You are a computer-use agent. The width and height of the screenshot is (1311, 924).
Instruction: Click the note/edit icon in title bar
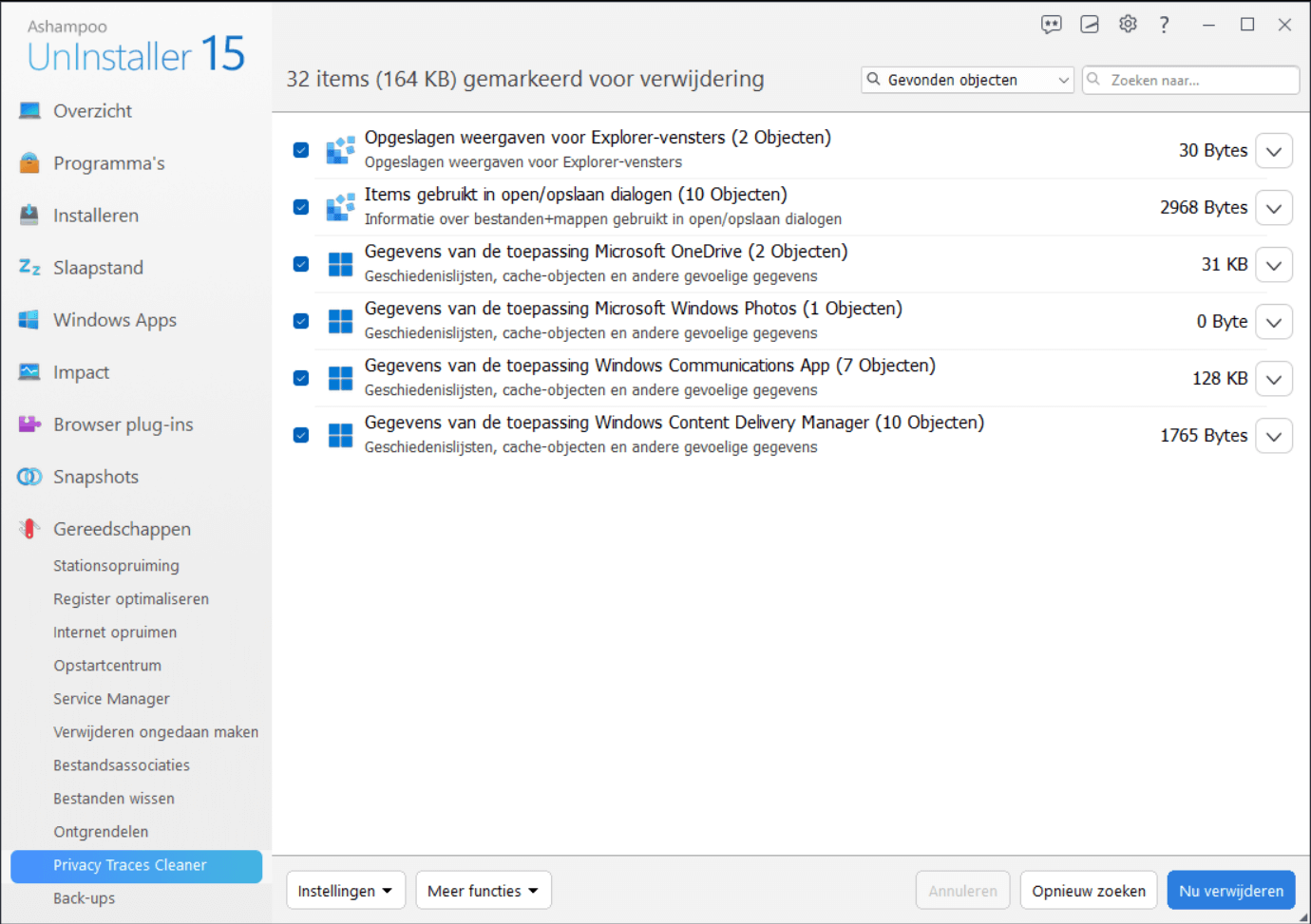pos(1090,25)
